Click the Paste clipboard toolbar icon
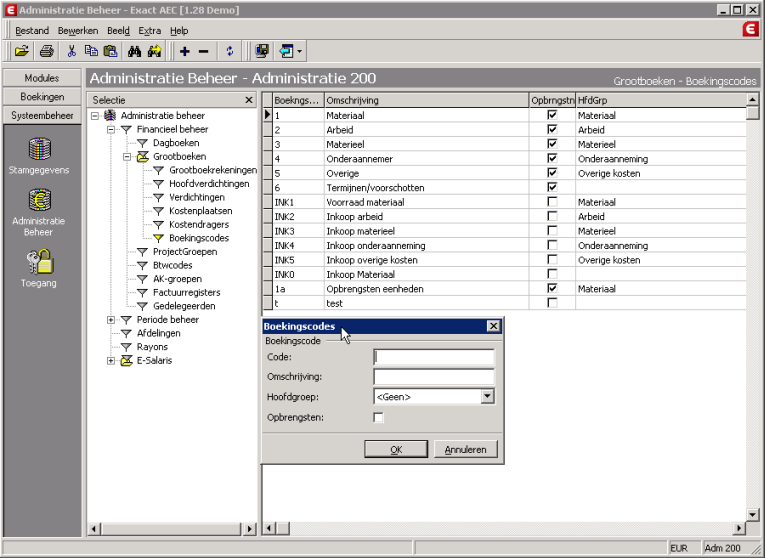The image size is (765, 558). click(x=111, y=51)
